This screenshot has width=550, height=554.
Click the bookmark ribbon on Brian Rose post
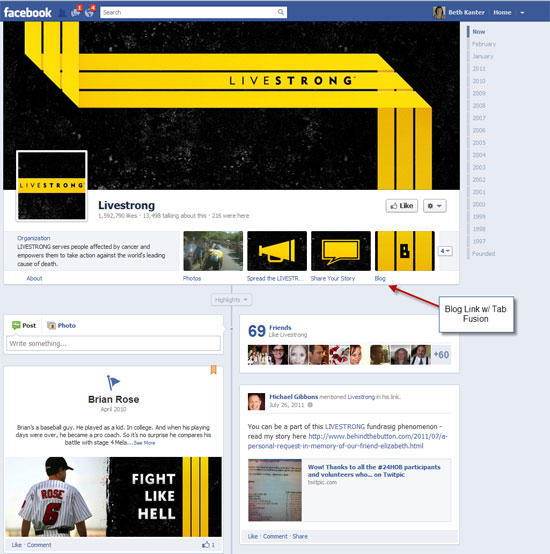pos(213,370)
